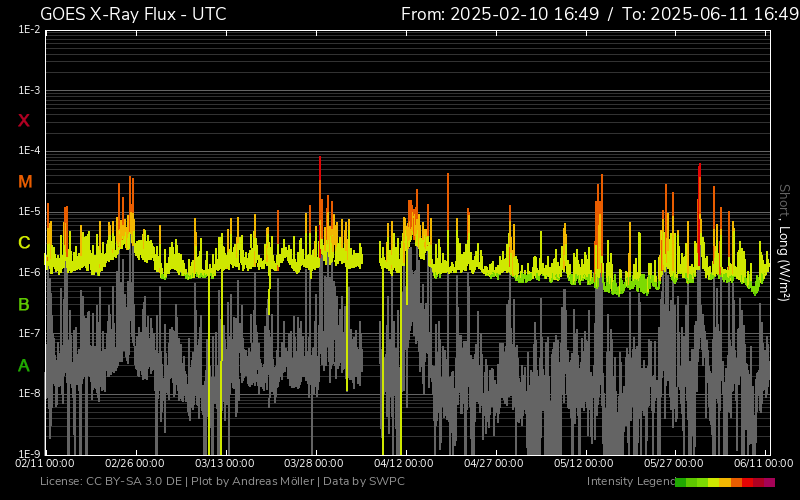The height and width of the screenshot is (500, 800).
Task: Click the orange M flare class label
Action: (x=25, y=182)
